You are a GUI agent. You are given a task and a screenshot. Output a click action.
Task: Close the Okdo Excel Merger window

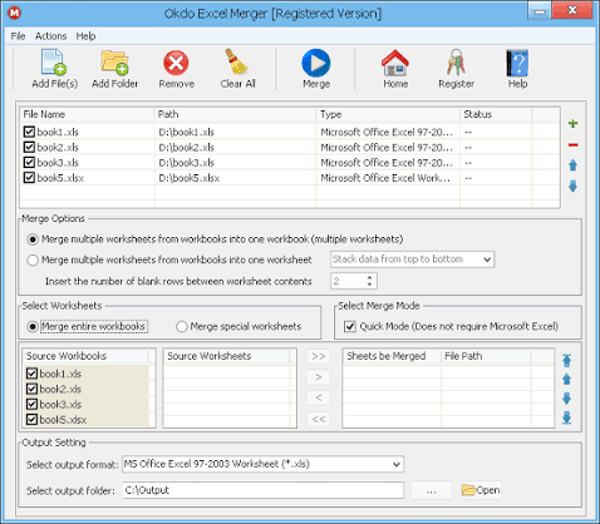[572, 10]
